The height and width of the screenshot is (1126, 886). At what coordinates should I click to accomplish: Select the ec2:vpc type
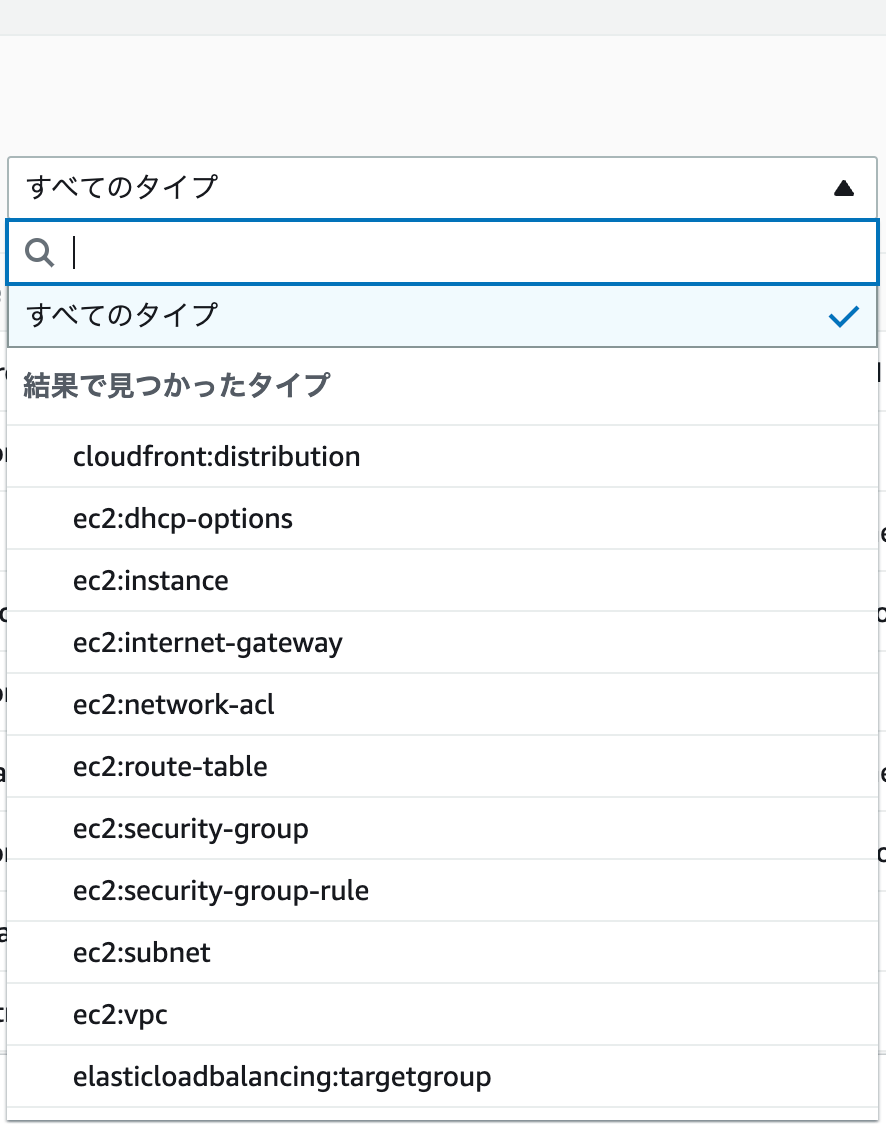click(x=442, y=1015)
